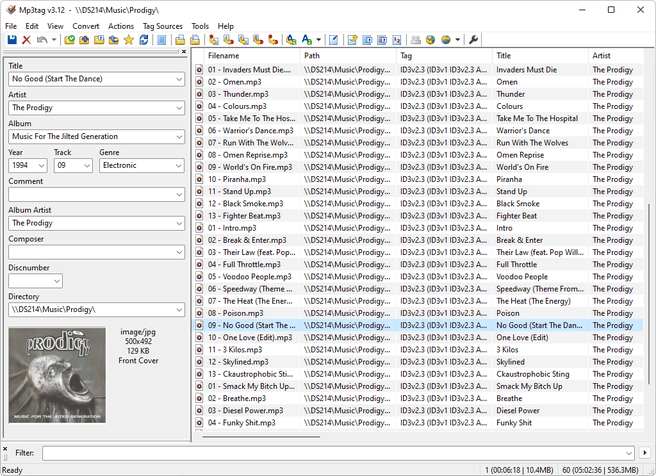
Task: Expand the Album field dropdown
Action: 179,137
